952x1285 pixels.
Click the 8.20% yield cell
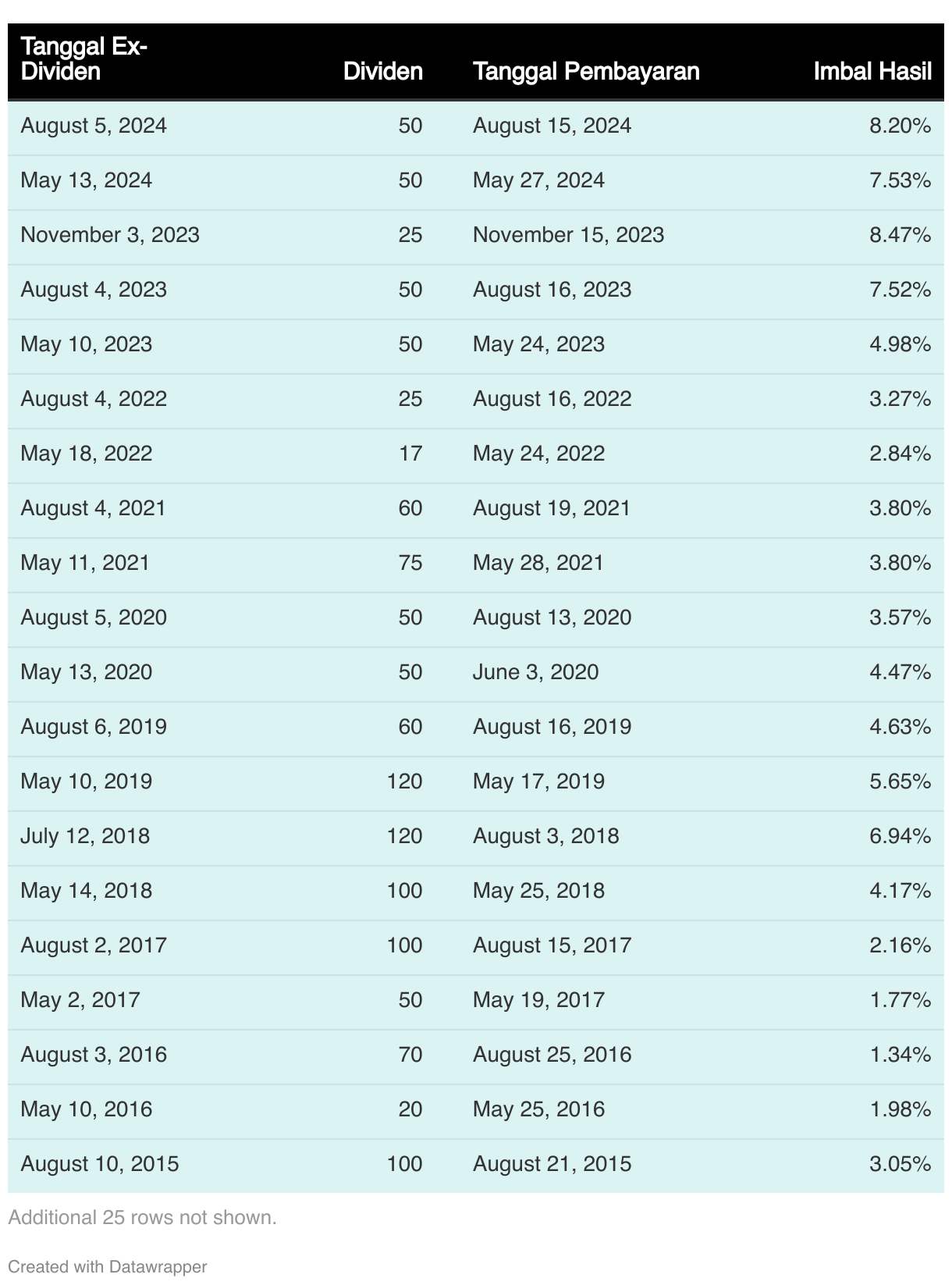900,126
